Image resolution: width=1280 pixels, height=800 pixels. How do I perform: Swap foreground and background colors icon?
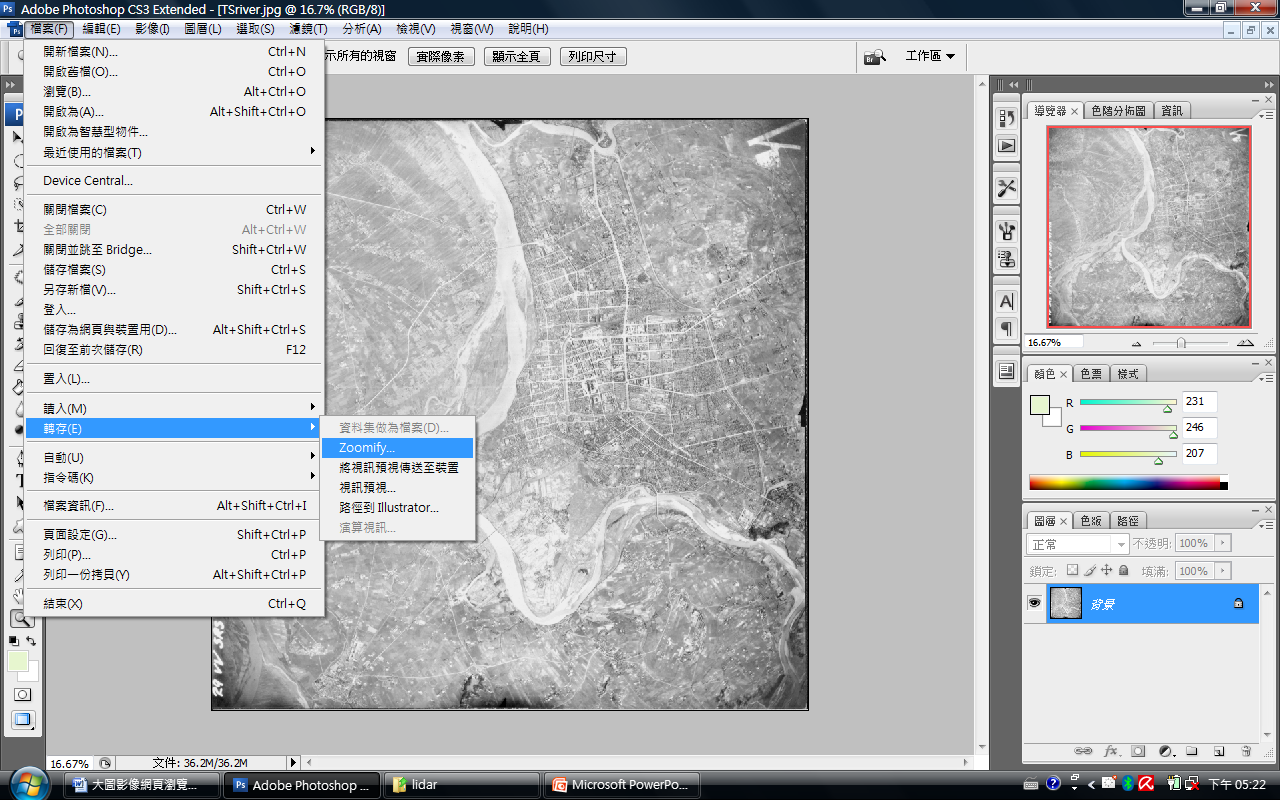tap(31, 641)
